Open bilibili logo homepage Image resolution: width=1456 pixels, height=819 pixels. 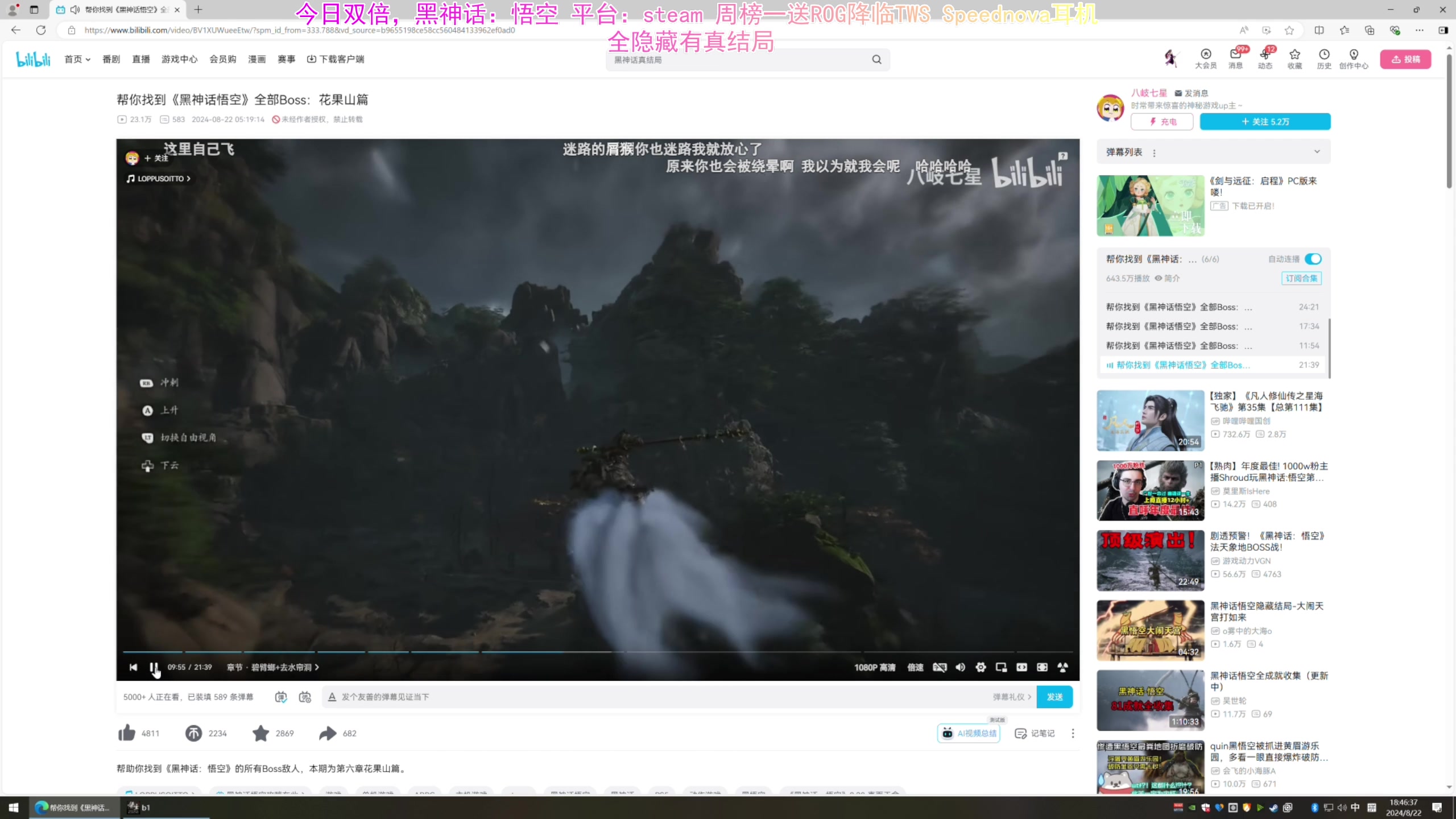(33, 59)
